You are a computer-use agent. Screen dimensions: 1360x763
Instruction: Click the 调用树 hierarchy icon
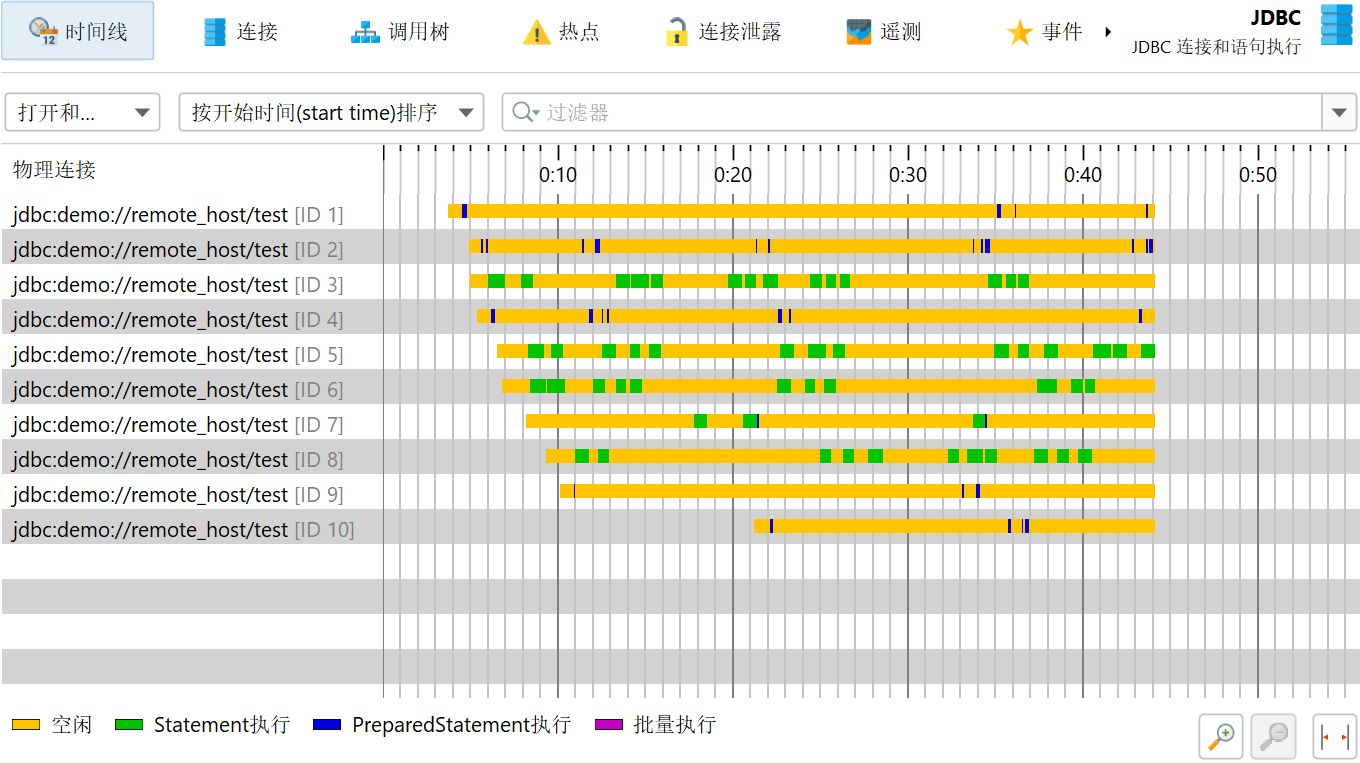pyautogui.click(x=365, y=32)
